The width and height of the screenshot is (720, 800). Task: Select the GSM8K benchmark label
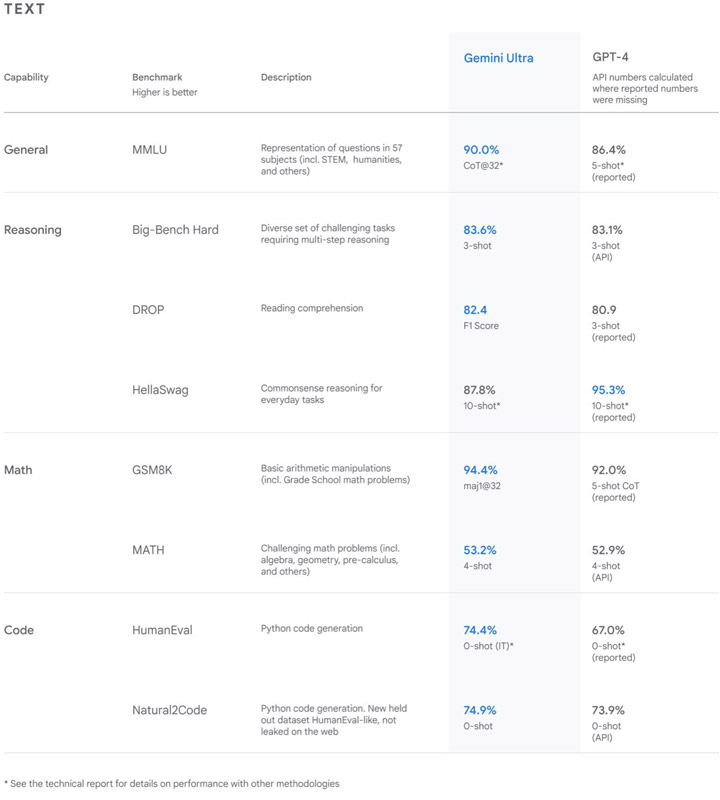pyautogui.click(x=152, y=470)
